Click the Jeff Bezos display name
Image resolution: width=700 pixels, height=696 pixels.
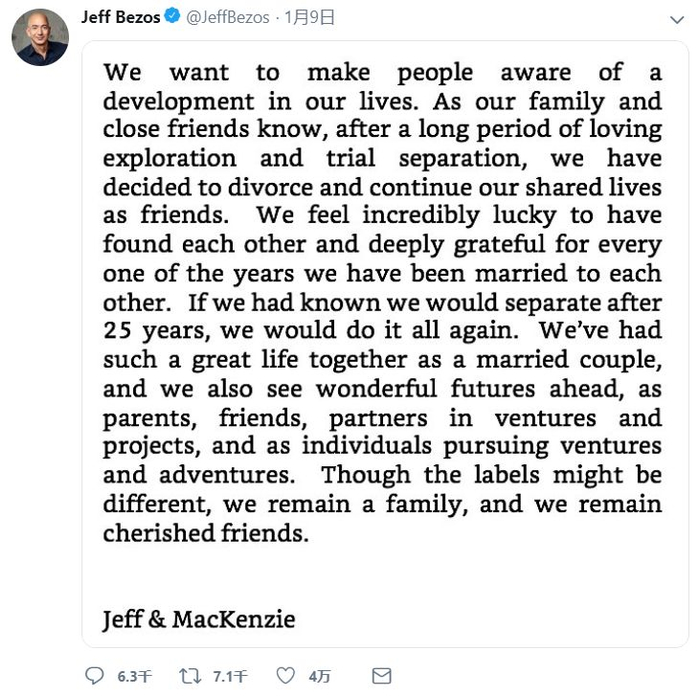tap(120, 17)
